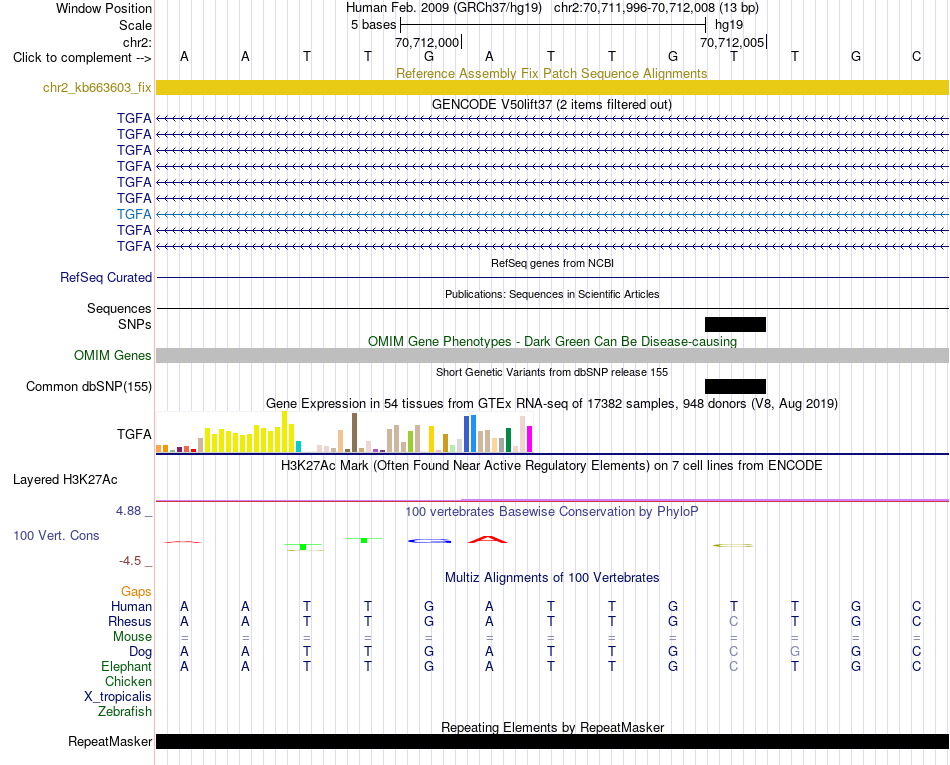
Task: Open Publications: Sequences in Scientific Articles title
Action: tap(552, 294)
